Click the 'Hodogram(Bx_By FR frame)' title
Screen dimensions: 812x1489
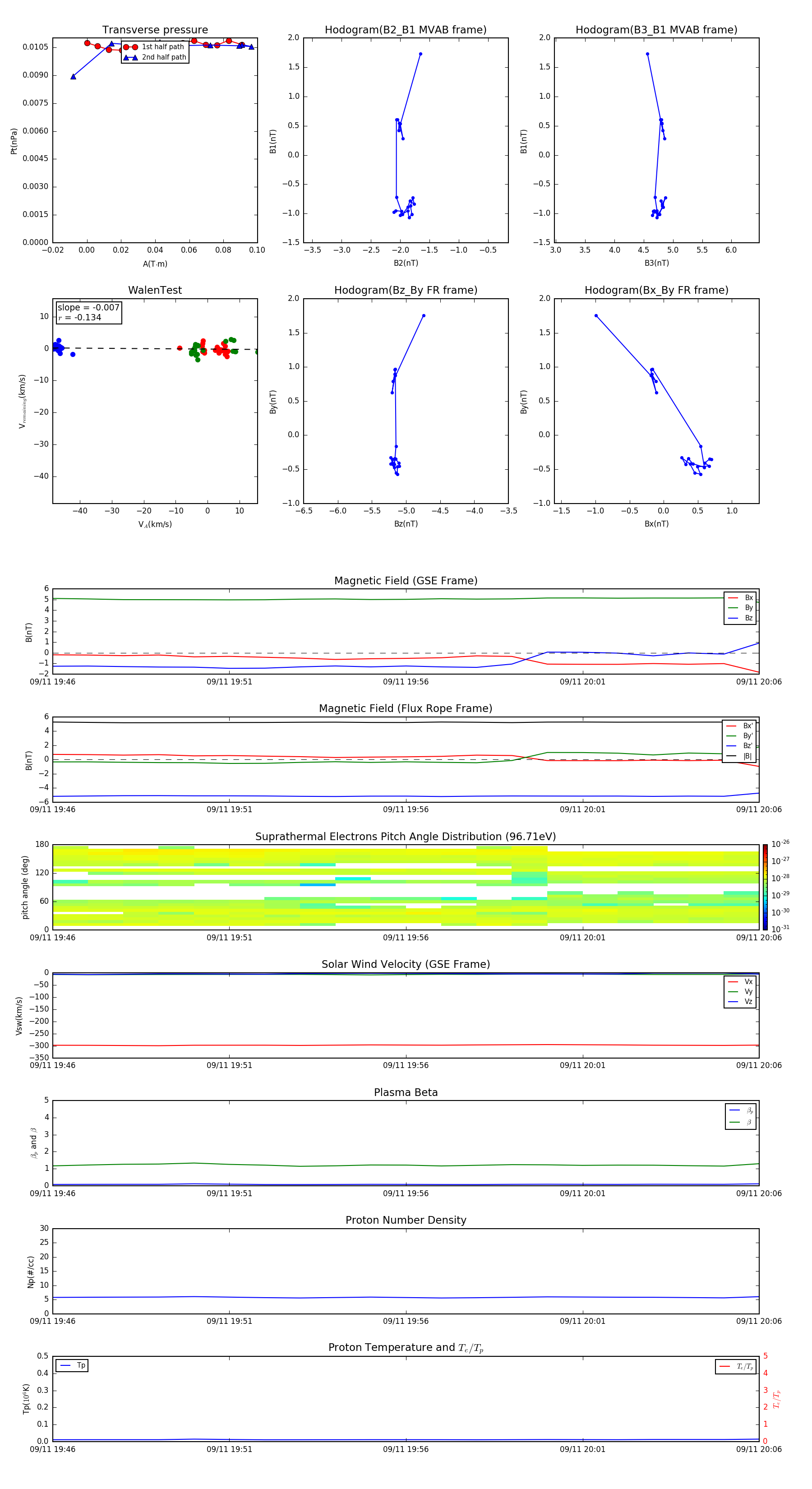tap(656, 290)
